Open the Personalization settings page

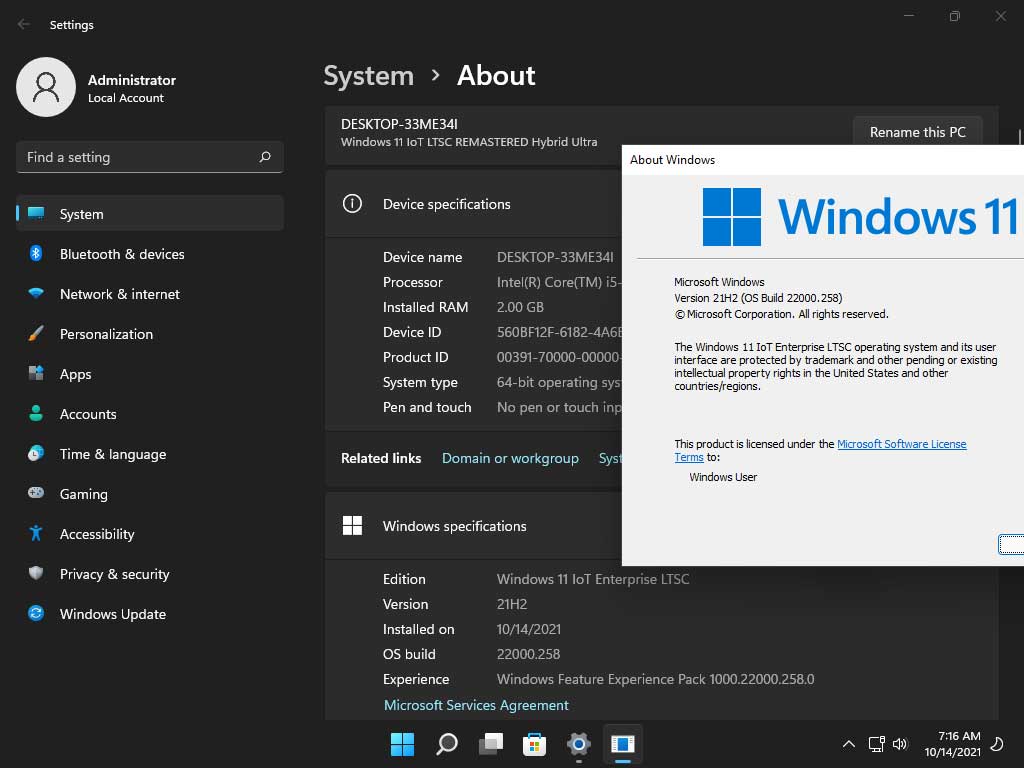[x=106, y=334]
